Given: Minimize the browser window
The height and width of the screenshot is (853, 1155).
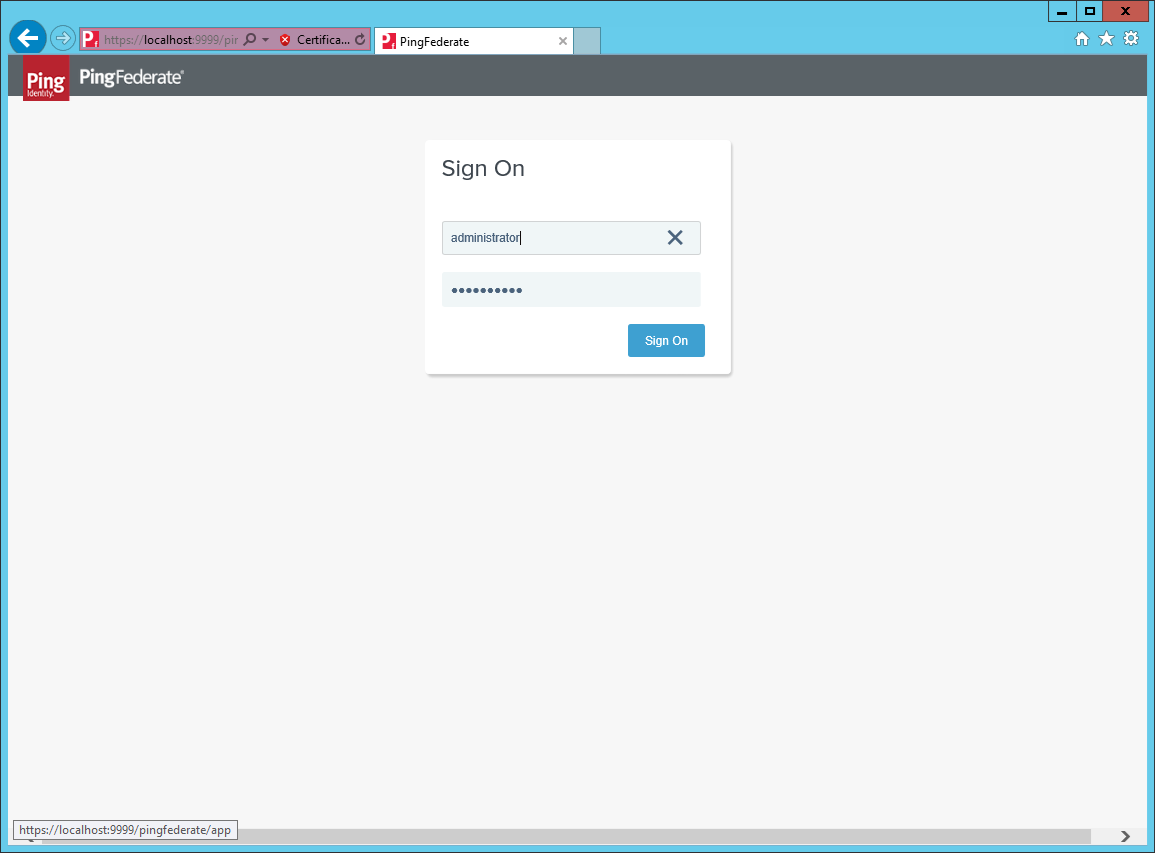Looking at the screenshot, I should (1061, 12).
